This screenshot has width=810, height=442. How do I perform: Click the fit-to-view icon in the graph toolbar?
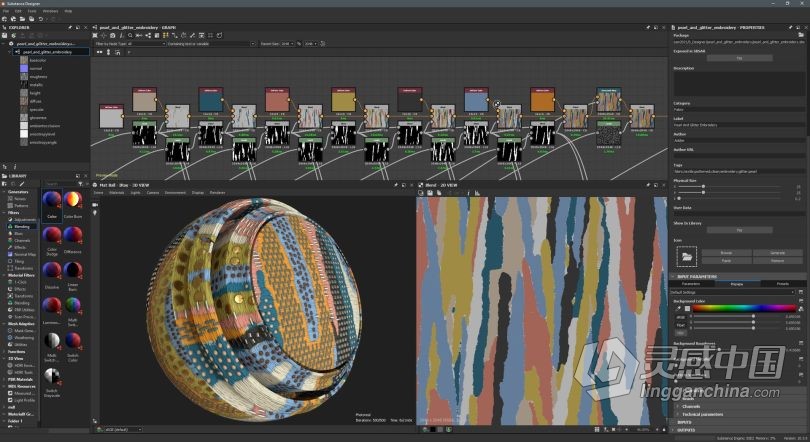pos(95,35)
